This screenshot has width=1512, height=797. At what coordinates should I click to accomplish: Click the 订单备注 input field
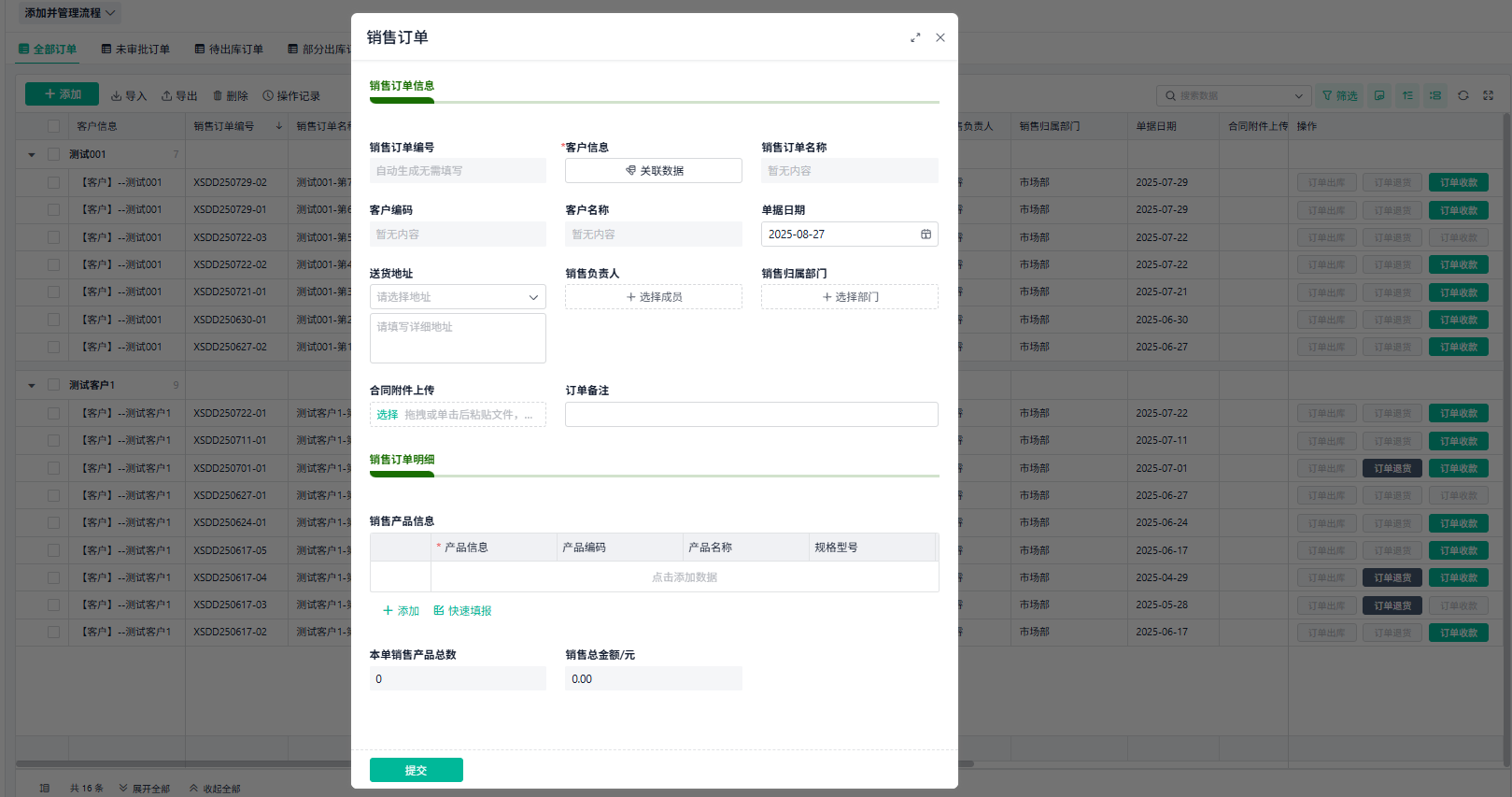pos(752,415)
